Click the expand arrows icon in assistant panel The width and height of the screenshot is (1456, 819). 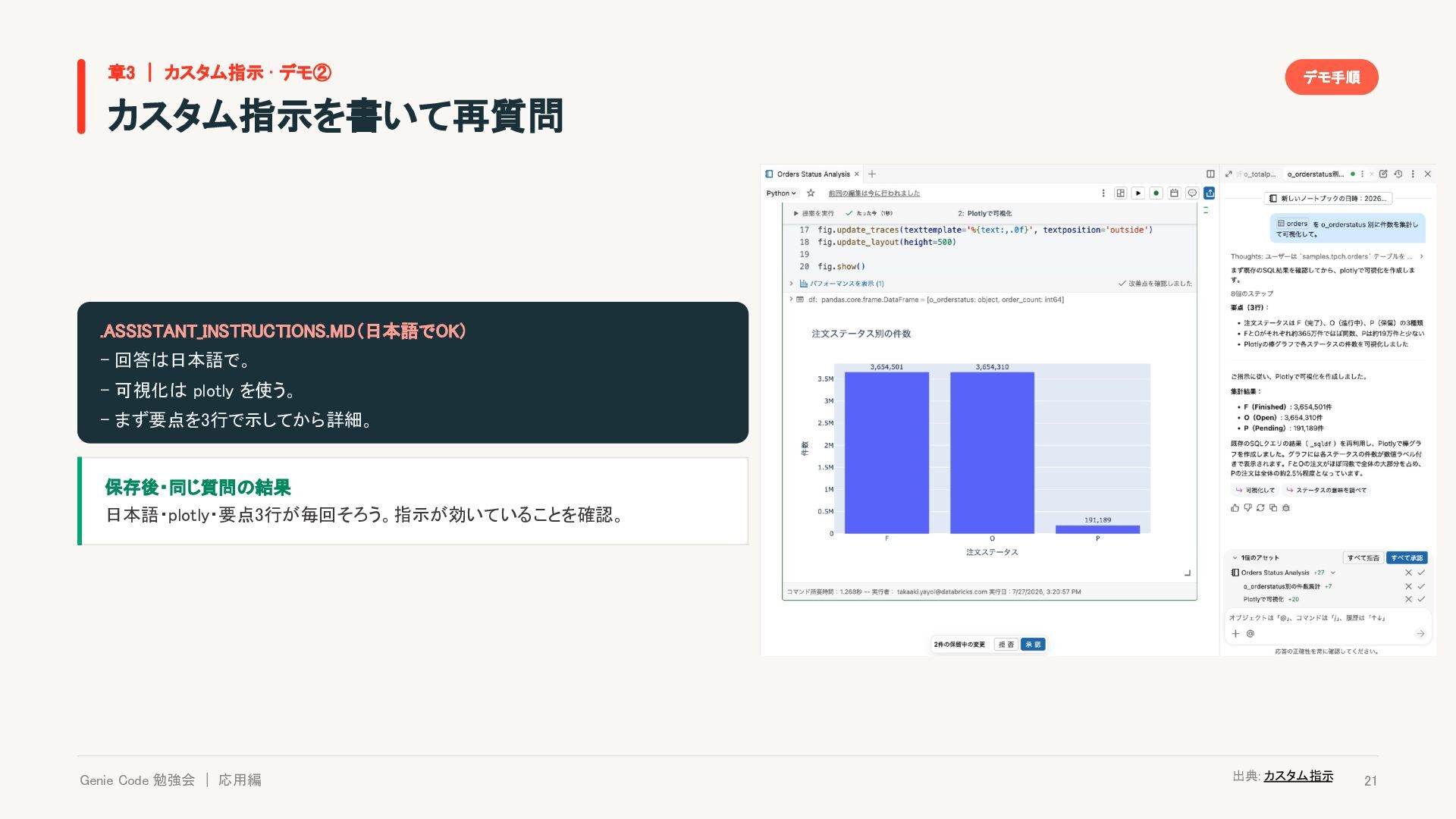click(1228, 174)
